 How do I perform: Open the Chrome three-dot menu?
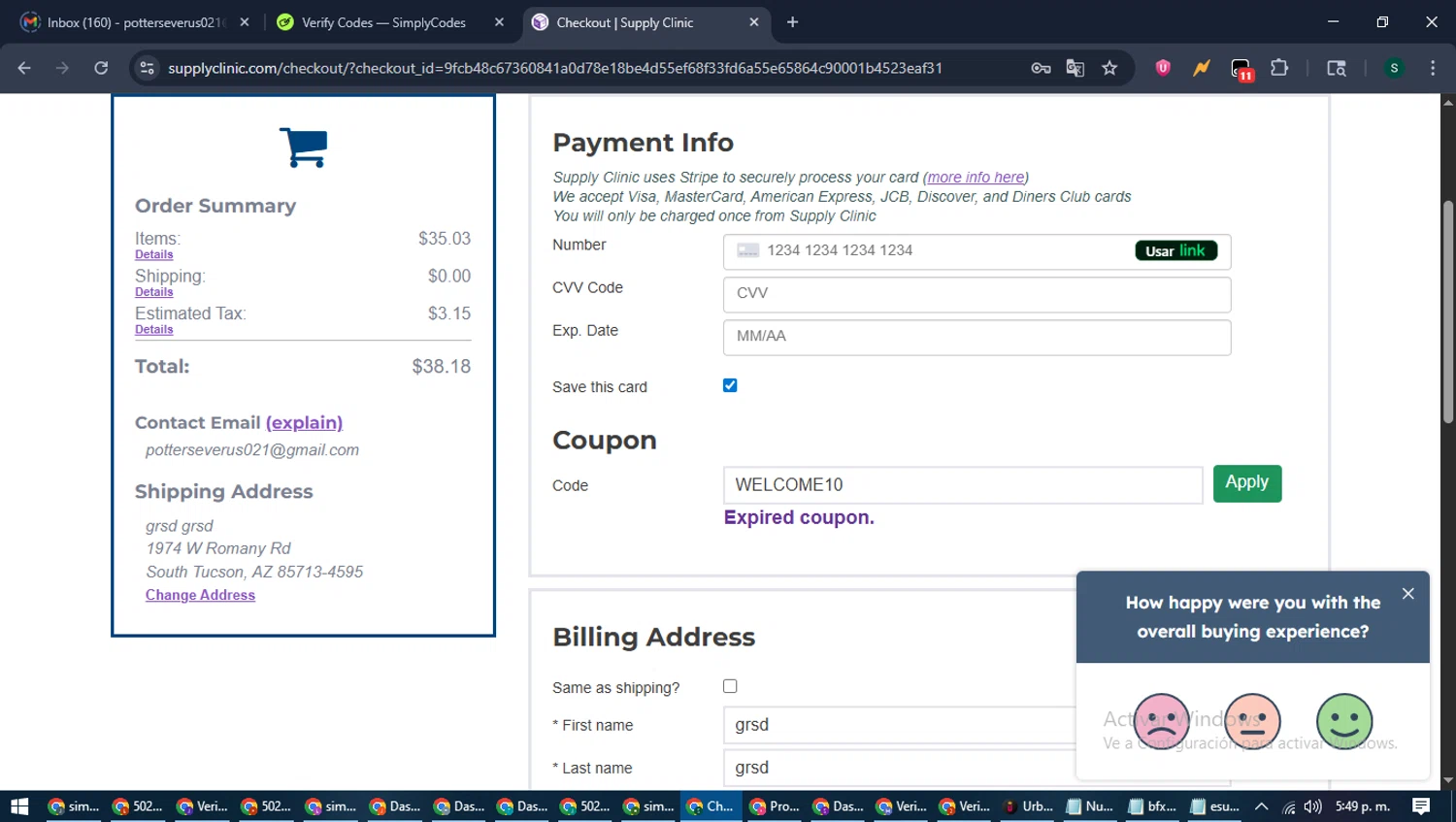click(x=1433, y=68)
